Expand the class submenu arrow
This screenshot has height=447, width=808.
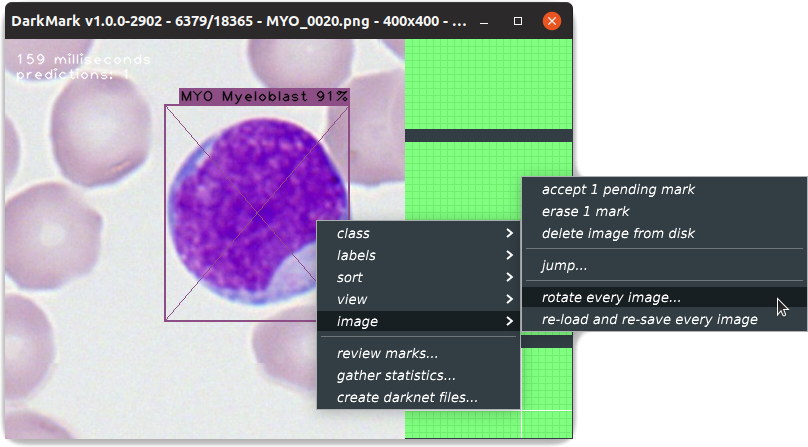point(509,233)
